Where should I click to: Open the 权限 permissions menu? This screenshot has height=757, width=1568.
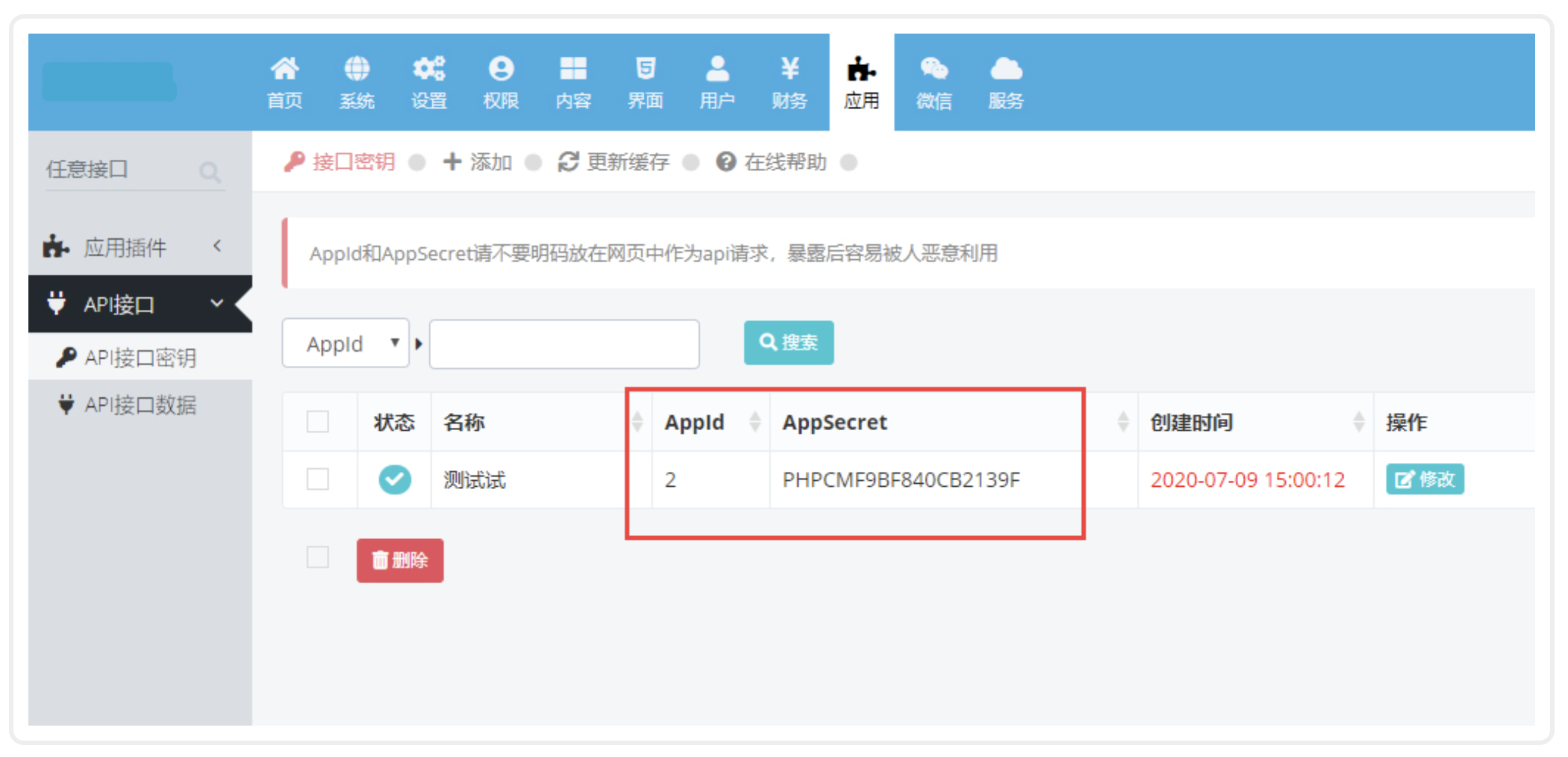tap(501, 83)
